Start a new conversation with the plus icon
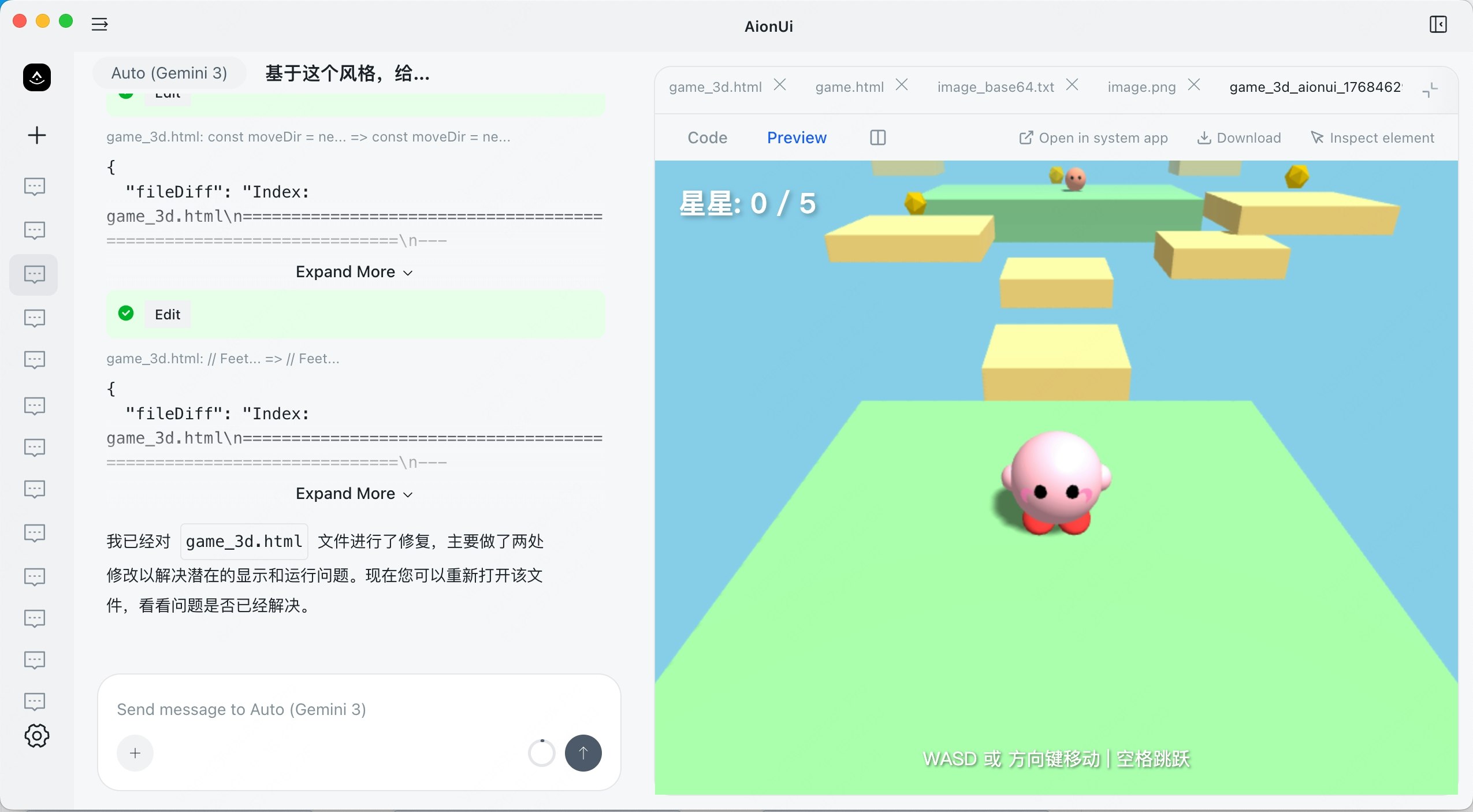1473x812 pixels. coord(36,135)
